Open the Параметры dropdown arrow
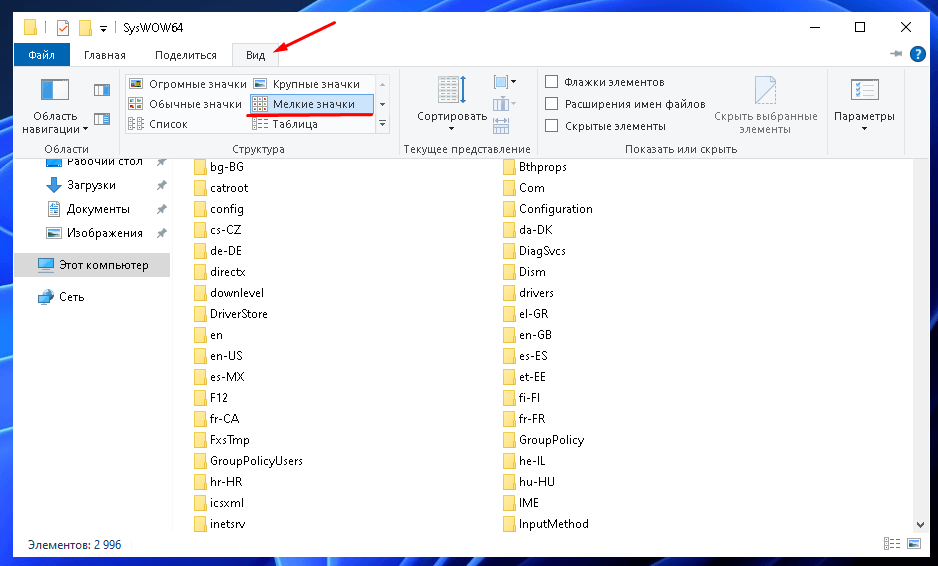Viewport: 938px width, 566px height. [x=864, y=130]
